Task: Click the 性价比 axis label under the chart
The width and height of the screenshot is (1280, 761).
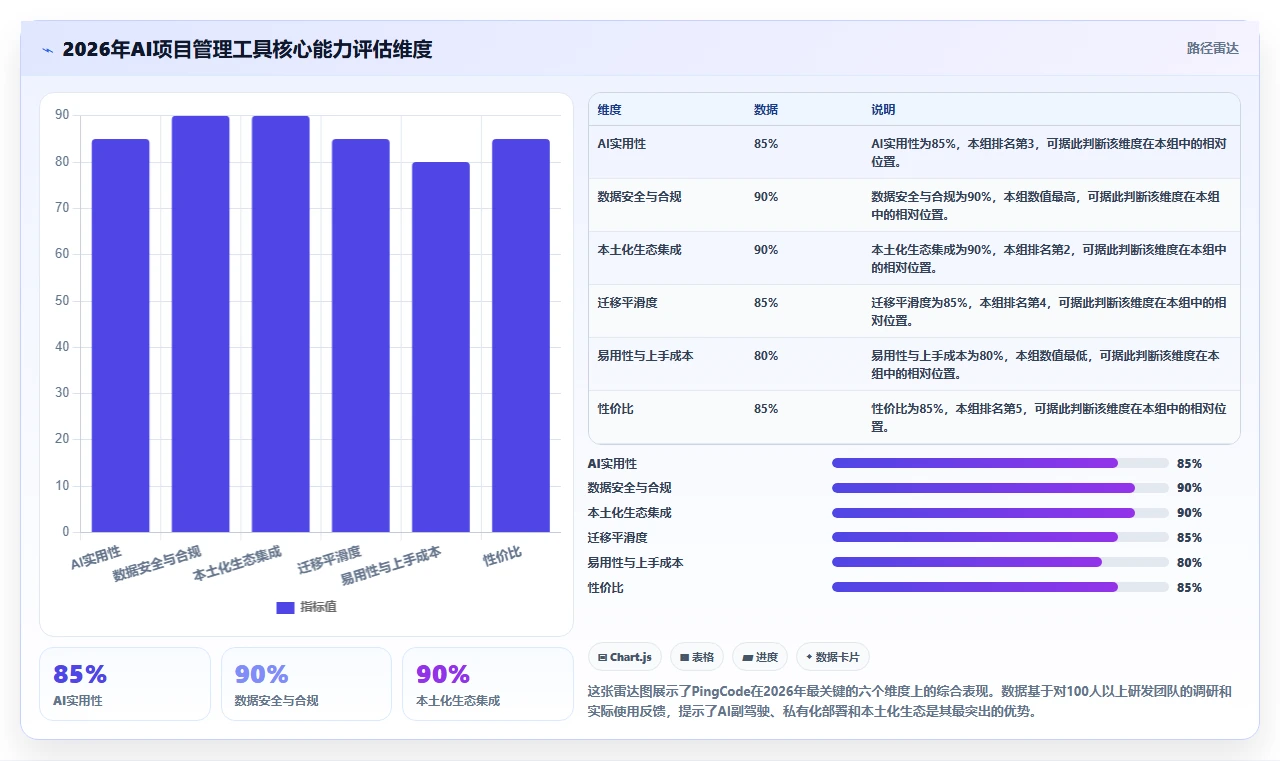Action: pos(502,556)
